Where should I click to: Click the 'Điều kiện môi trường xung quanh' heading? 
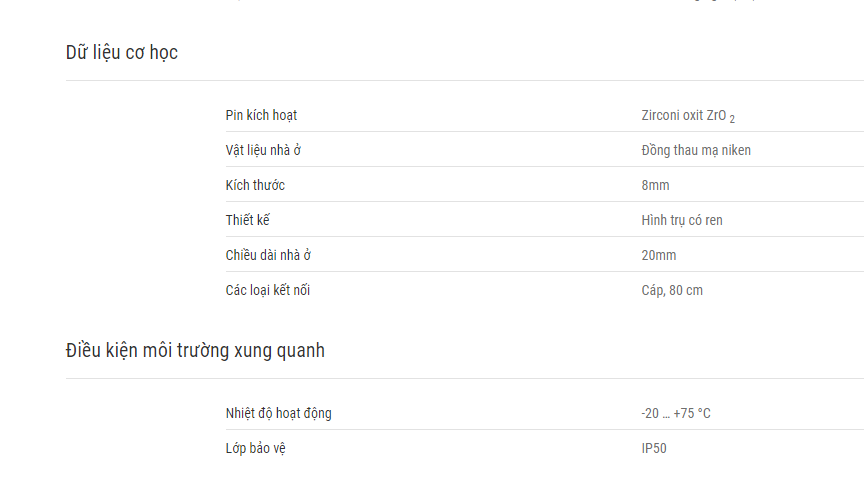click(195, 351)
